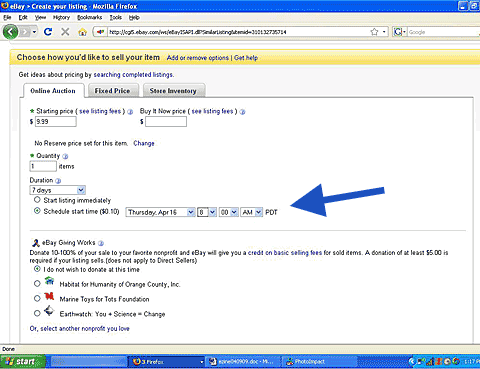Viewport: 480px width, 369px height.
Task: Click the Habitat for Humanity logo icon
Action: pos(49,281)
